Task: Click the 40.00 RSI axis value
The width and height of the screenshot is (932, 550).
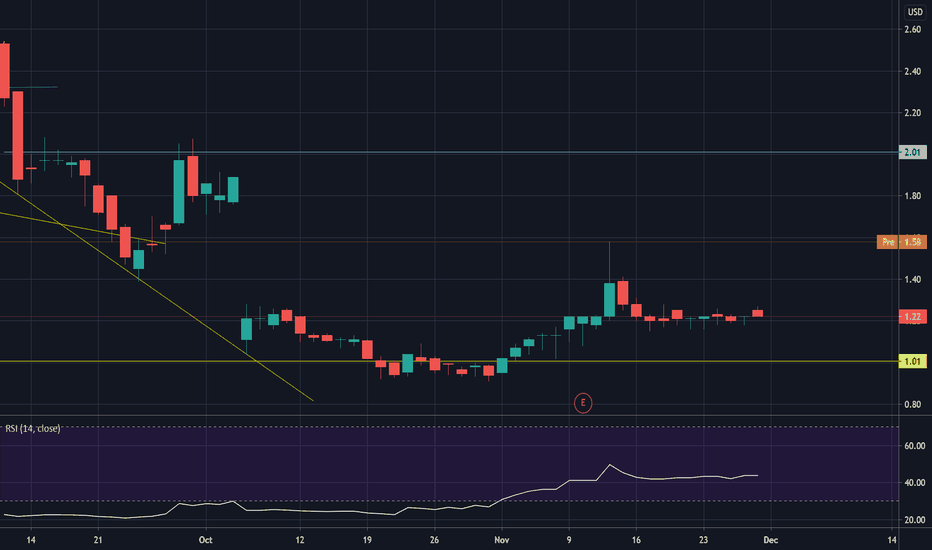Action: (914, 483)
